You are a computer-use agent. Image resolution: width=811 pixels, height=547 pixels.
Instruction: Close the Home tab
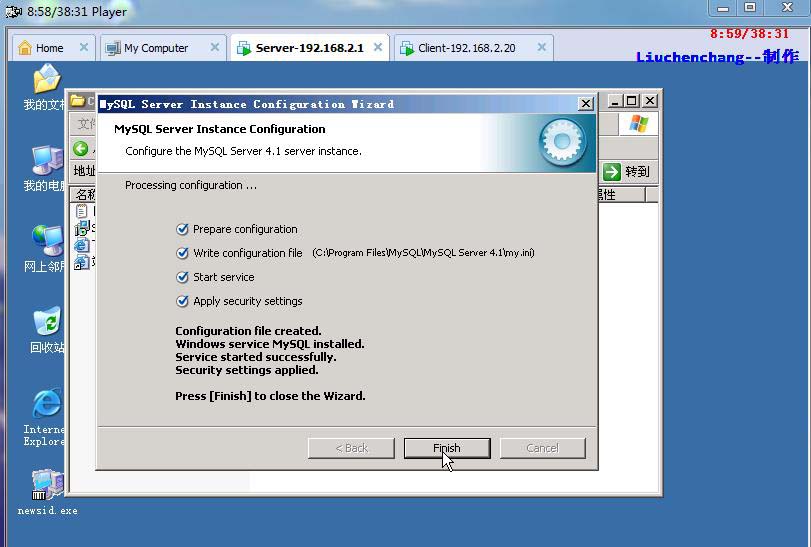[83, 48]
